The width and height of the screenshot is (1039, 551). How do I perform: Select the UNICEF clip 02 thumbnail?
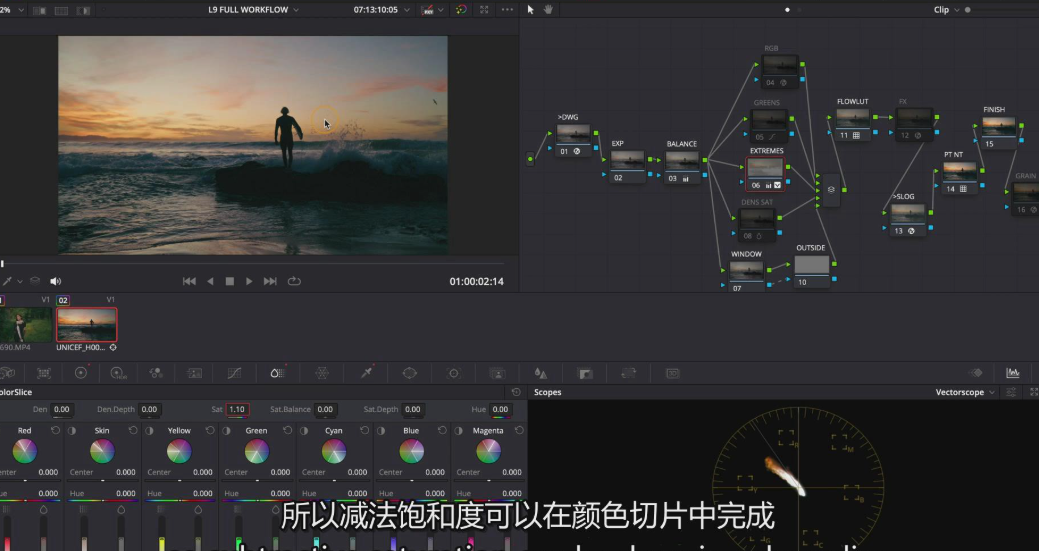click(x=87, y=325)
